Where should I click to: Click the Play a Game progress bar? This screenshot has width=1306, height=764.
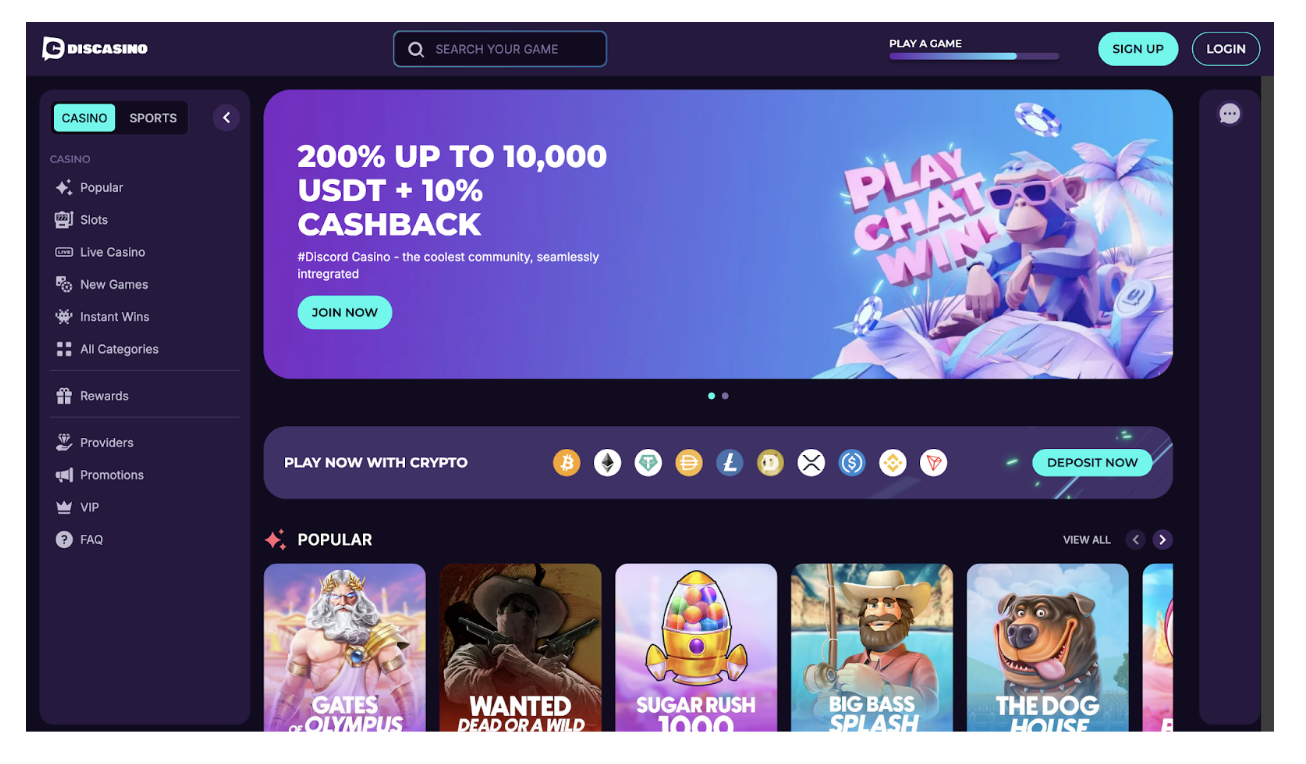pos(974,56)
